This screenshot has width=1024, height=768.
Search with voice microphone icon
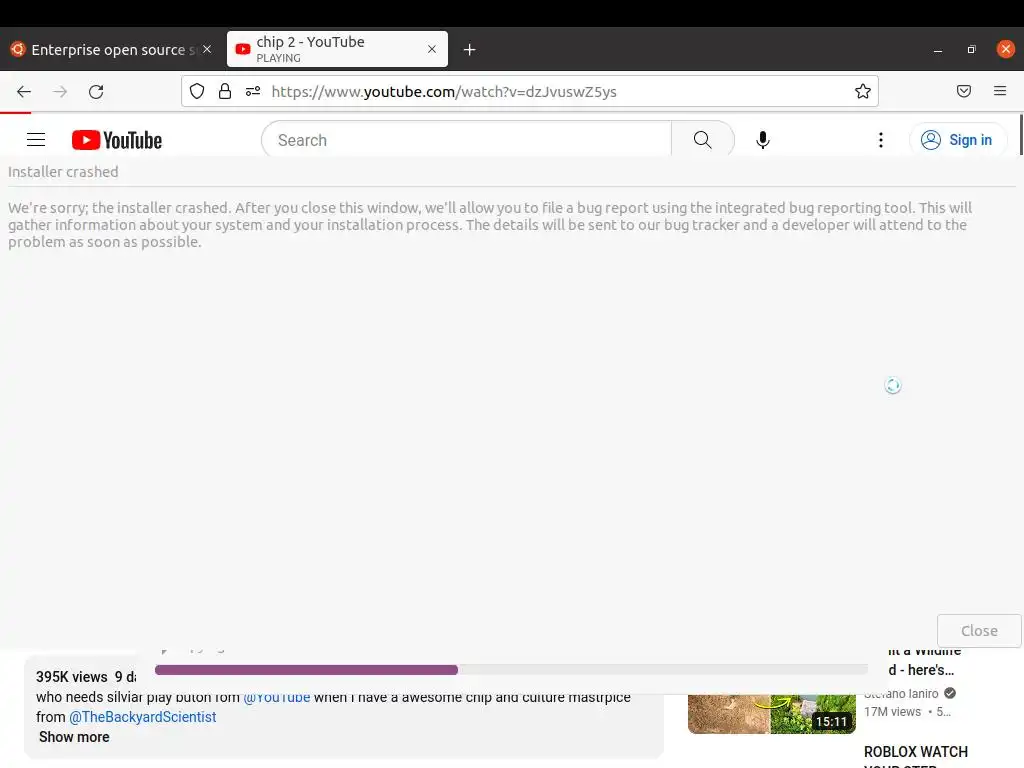click(x=762, y=140)
